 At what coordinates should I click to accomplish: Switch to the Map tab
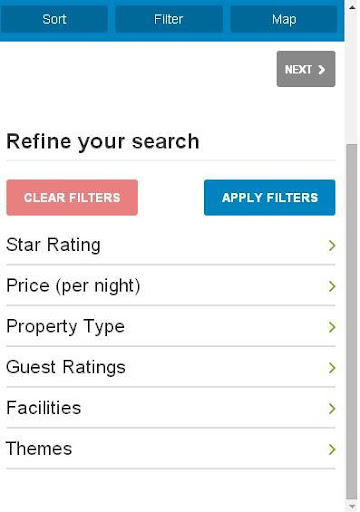(x=284, y=19)
